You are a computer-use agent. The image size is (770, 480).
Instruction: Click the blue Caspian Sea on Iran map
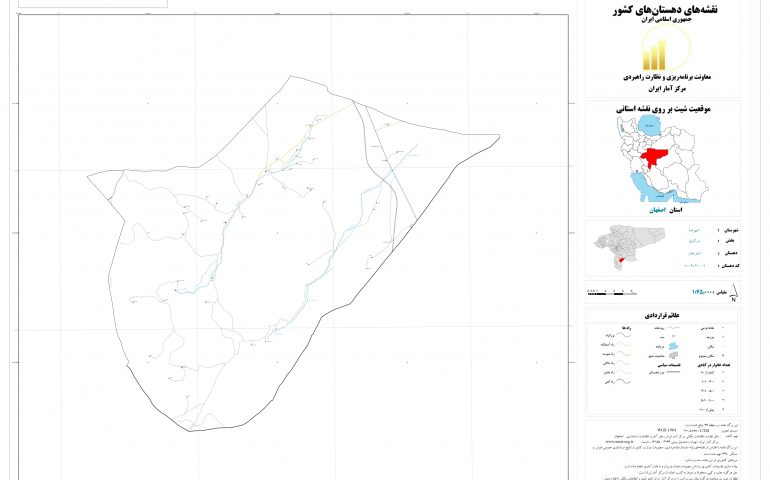coord(649,126)
